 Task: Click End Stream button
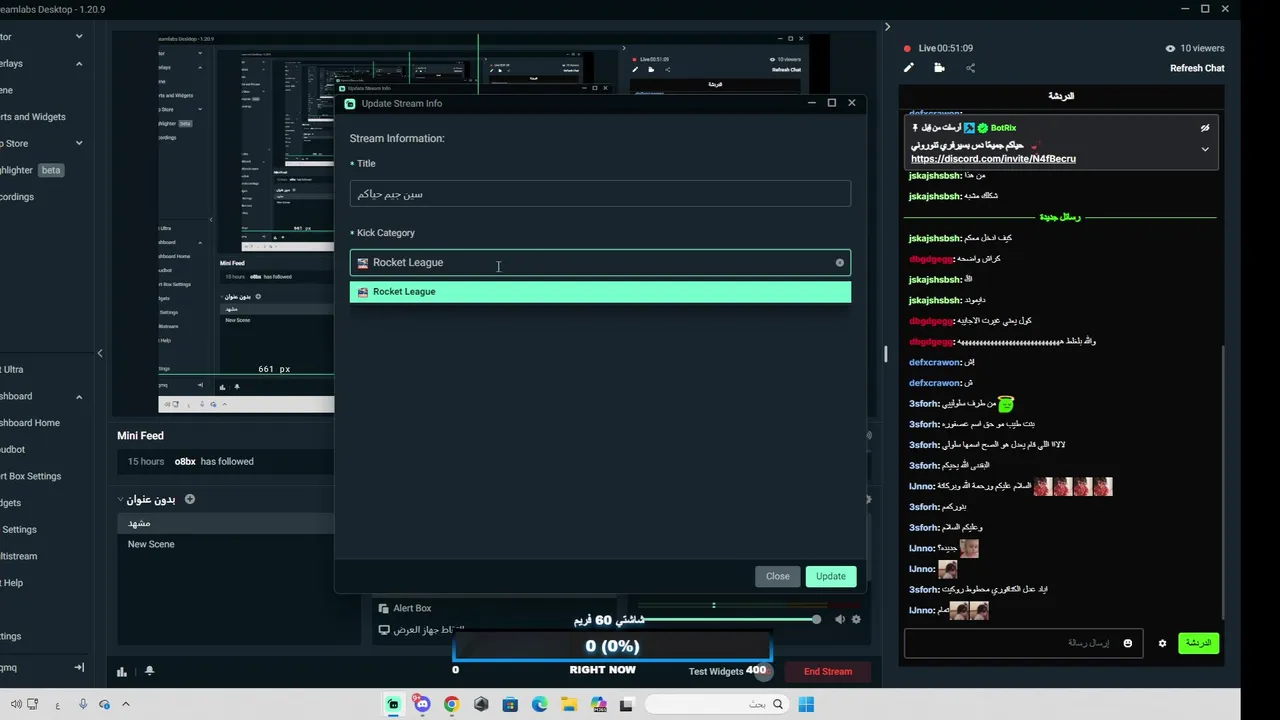click(x=828, y=672)
